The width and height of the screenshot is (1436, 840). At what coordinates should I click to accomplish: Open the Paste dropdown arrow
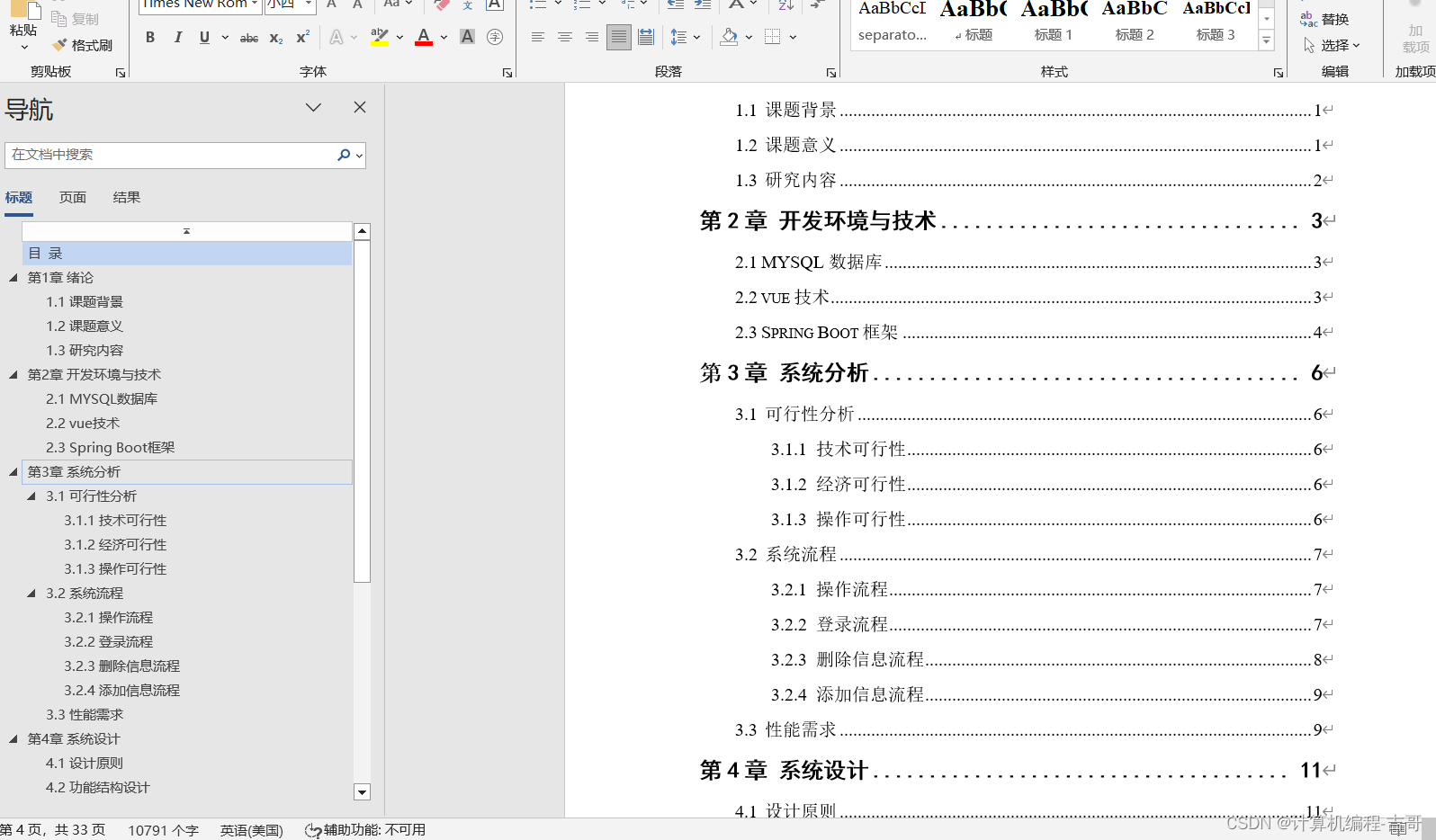(24, 47)
